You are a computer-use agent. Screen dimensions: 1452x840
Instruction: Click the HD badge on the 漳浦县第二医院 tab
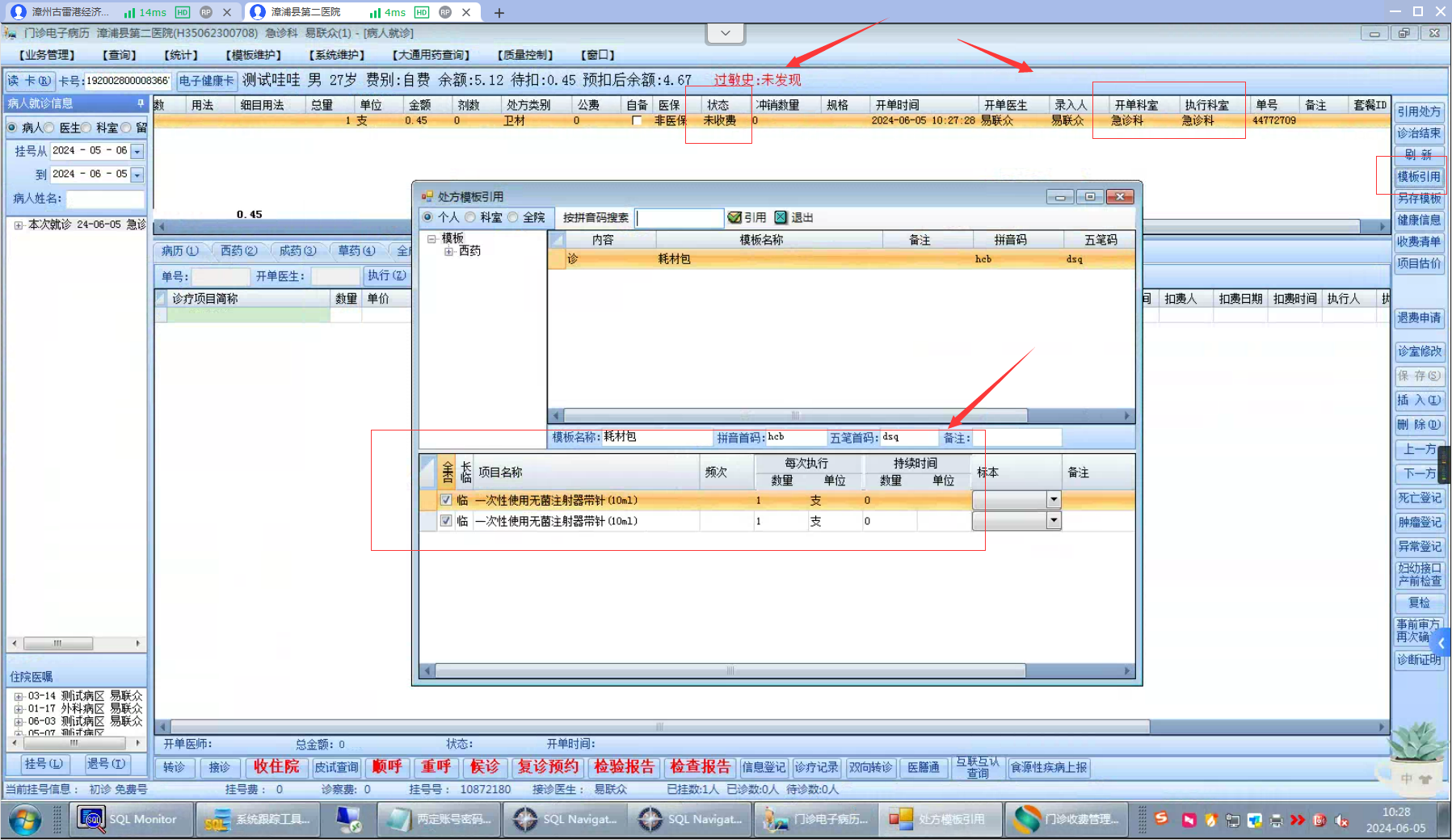(x=422, y=12)
